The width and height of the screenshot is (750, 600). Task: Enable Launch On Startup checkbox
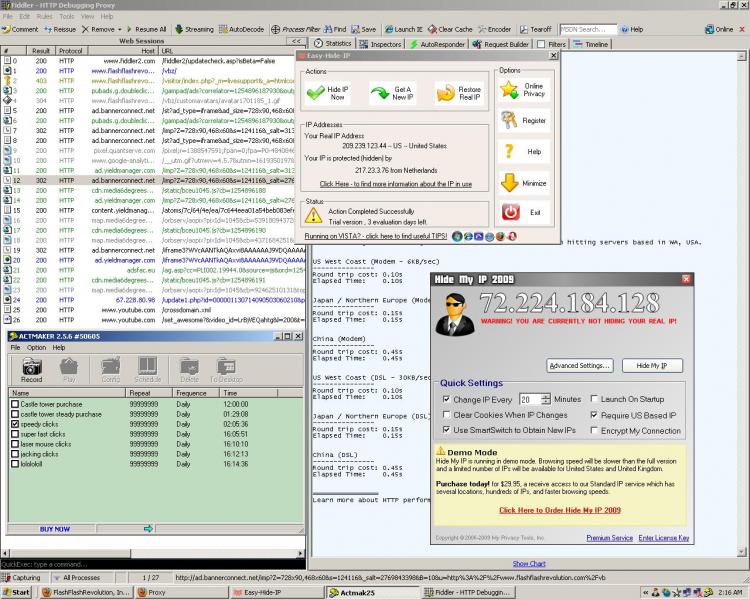594,399
